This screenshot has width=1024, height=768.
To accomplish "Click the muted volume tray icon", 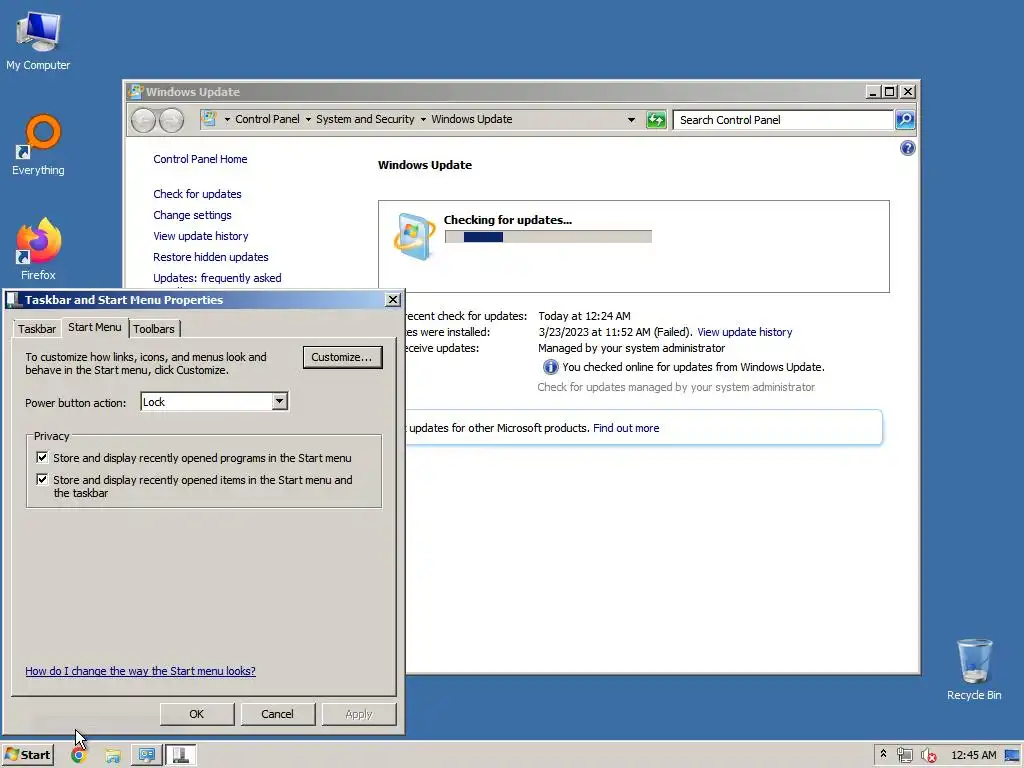I will click(x=928, y=755).
